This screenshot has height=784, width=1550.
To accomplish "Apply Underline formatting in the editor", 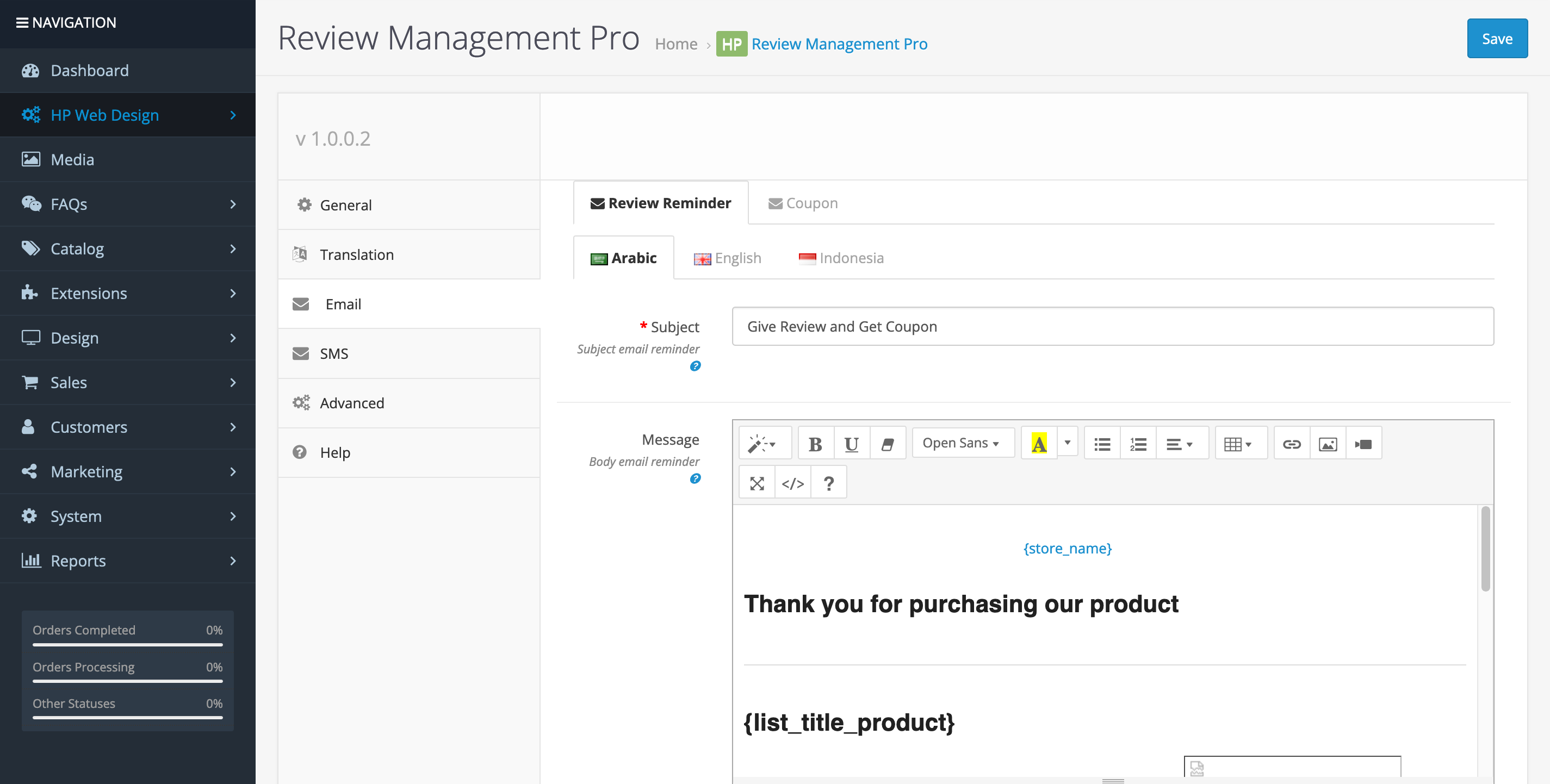I will coord(852,444).
